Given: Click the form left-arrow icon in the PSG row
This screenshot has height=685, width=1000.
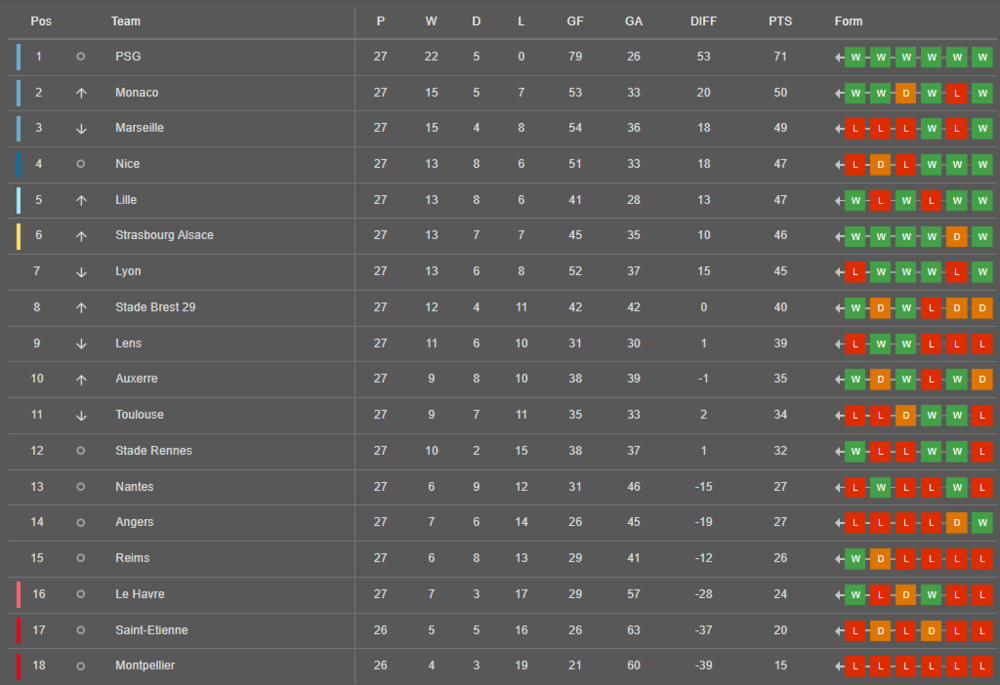Looking at the screenshot, I should [839, 57].
